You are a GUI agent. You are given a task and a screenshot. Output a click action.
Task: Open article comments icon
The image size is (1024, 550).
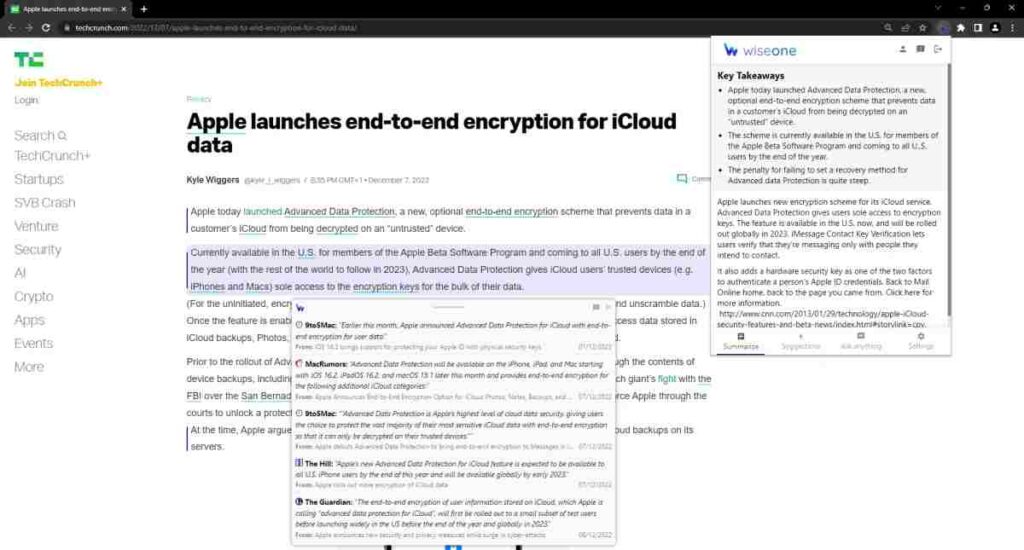click(682, 178)
